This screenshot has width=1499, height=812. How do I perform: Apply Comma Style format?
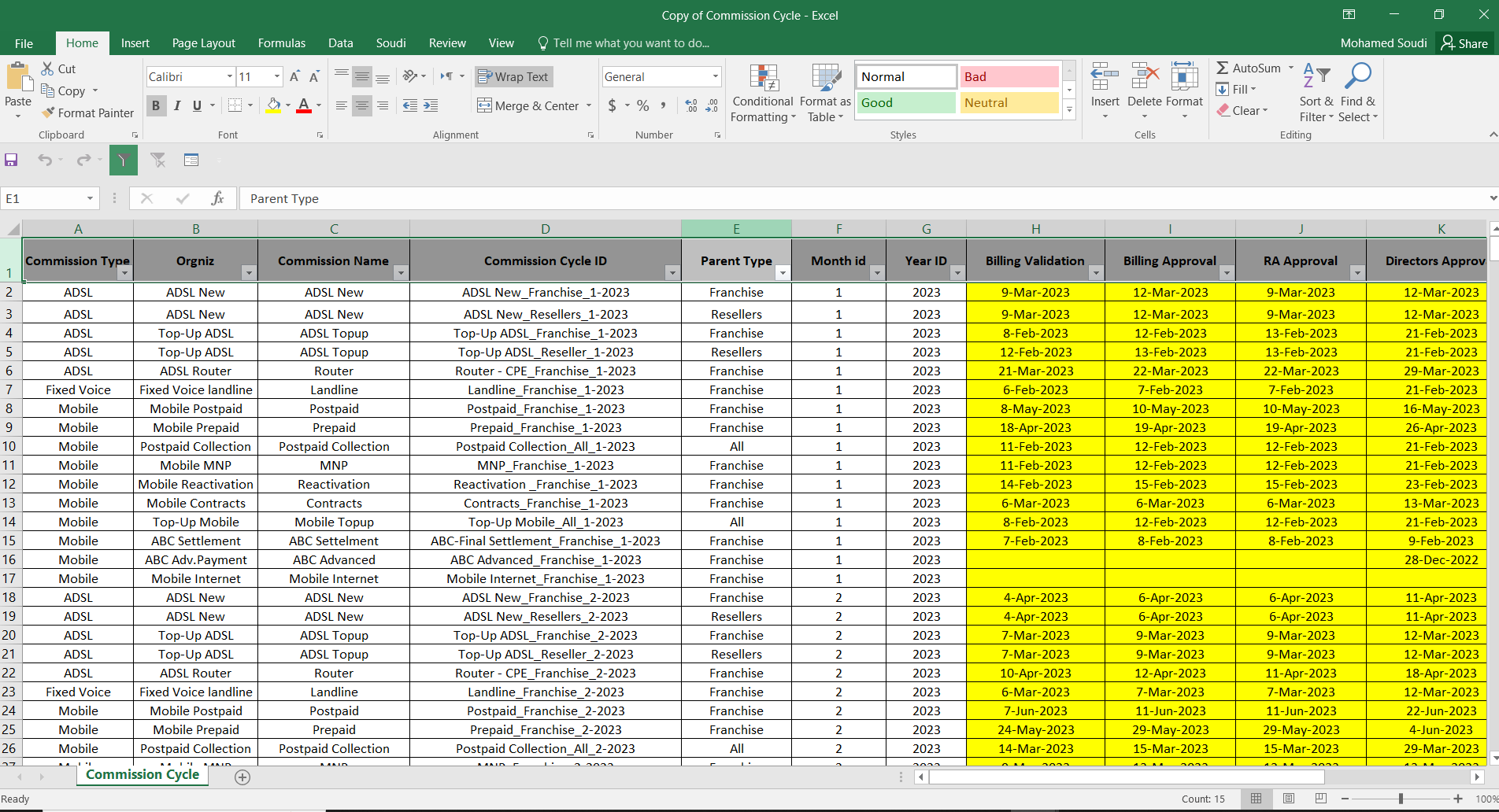tap(664, 105)
